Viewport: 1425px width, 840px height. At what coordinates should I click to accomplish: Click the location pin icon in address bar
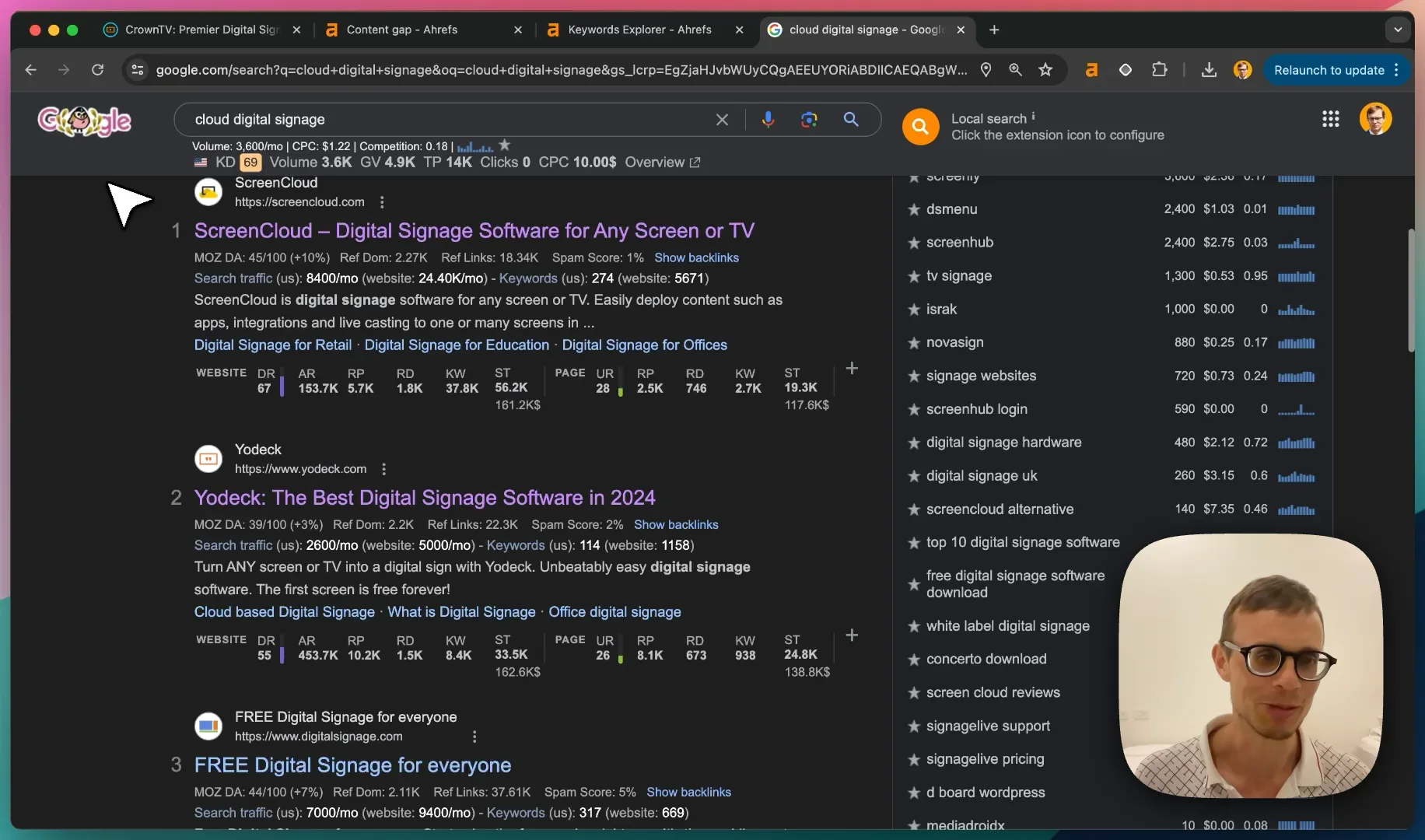986,70
